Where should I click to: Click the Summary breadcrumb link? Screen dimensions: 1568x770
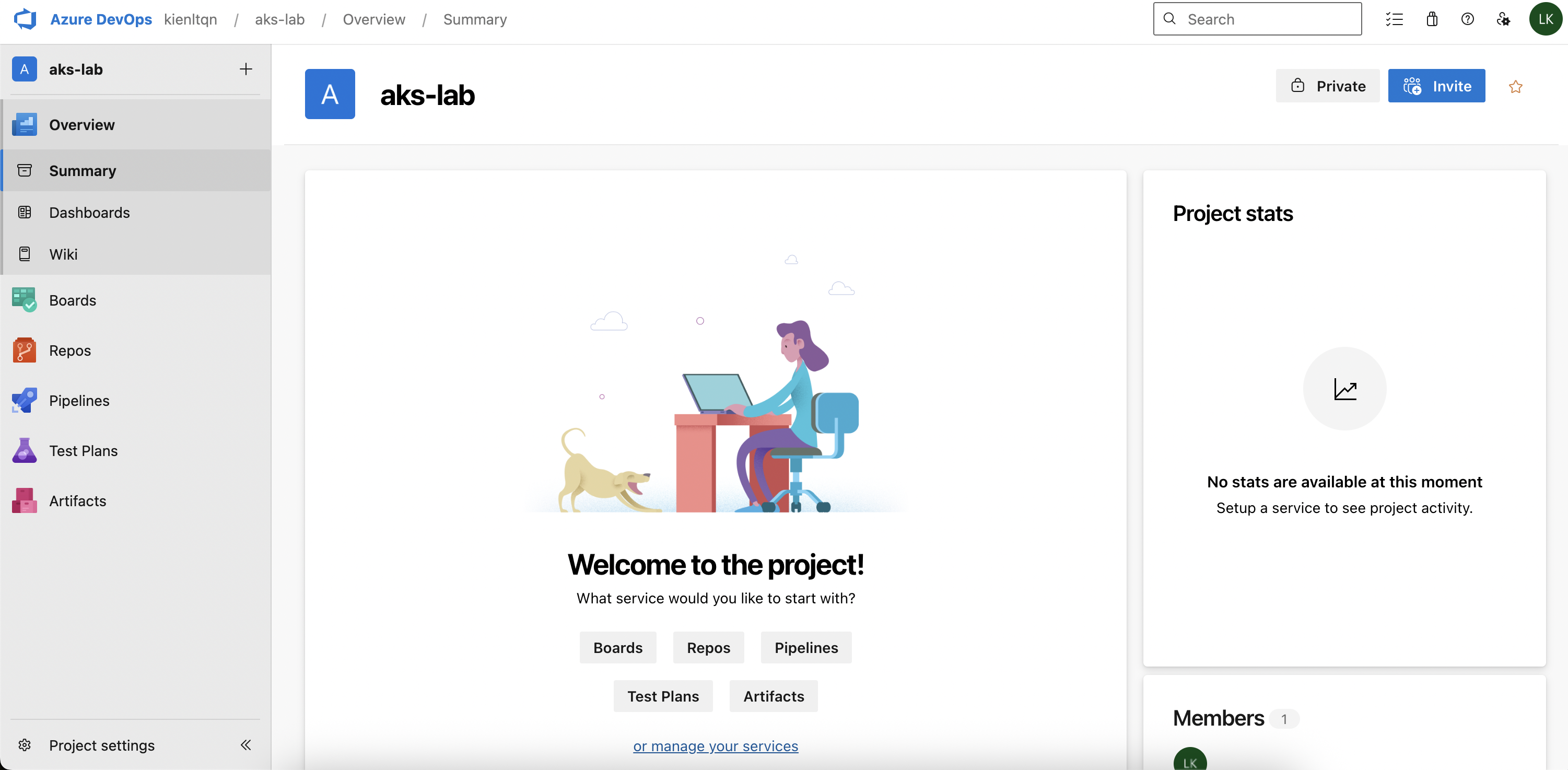click(x=475, y=19)
